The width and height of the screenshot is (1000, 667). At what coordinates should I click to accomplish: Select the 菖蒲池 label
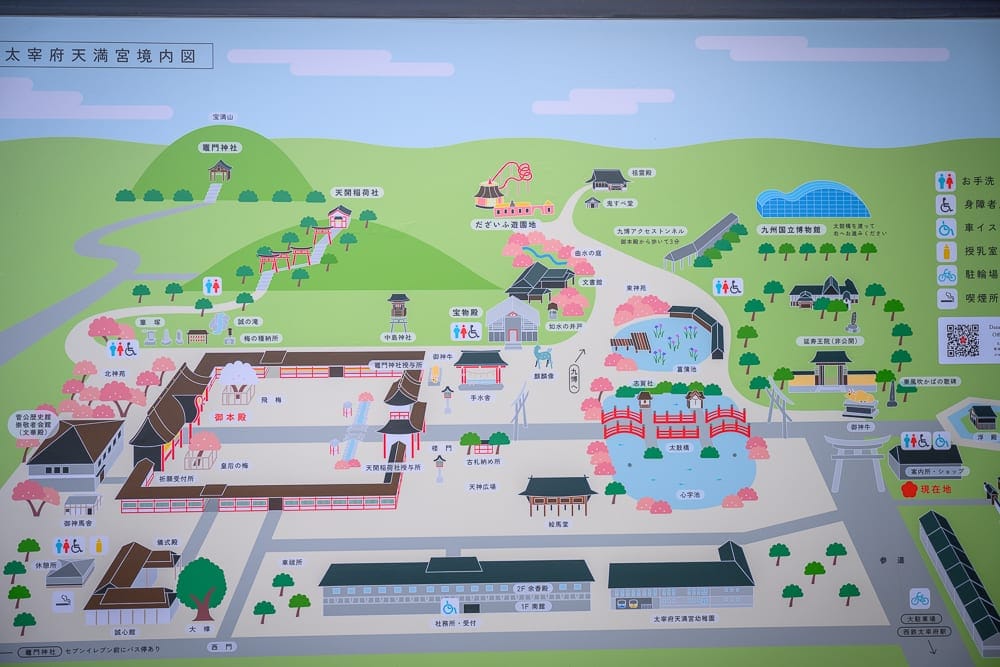pos(686,369)
